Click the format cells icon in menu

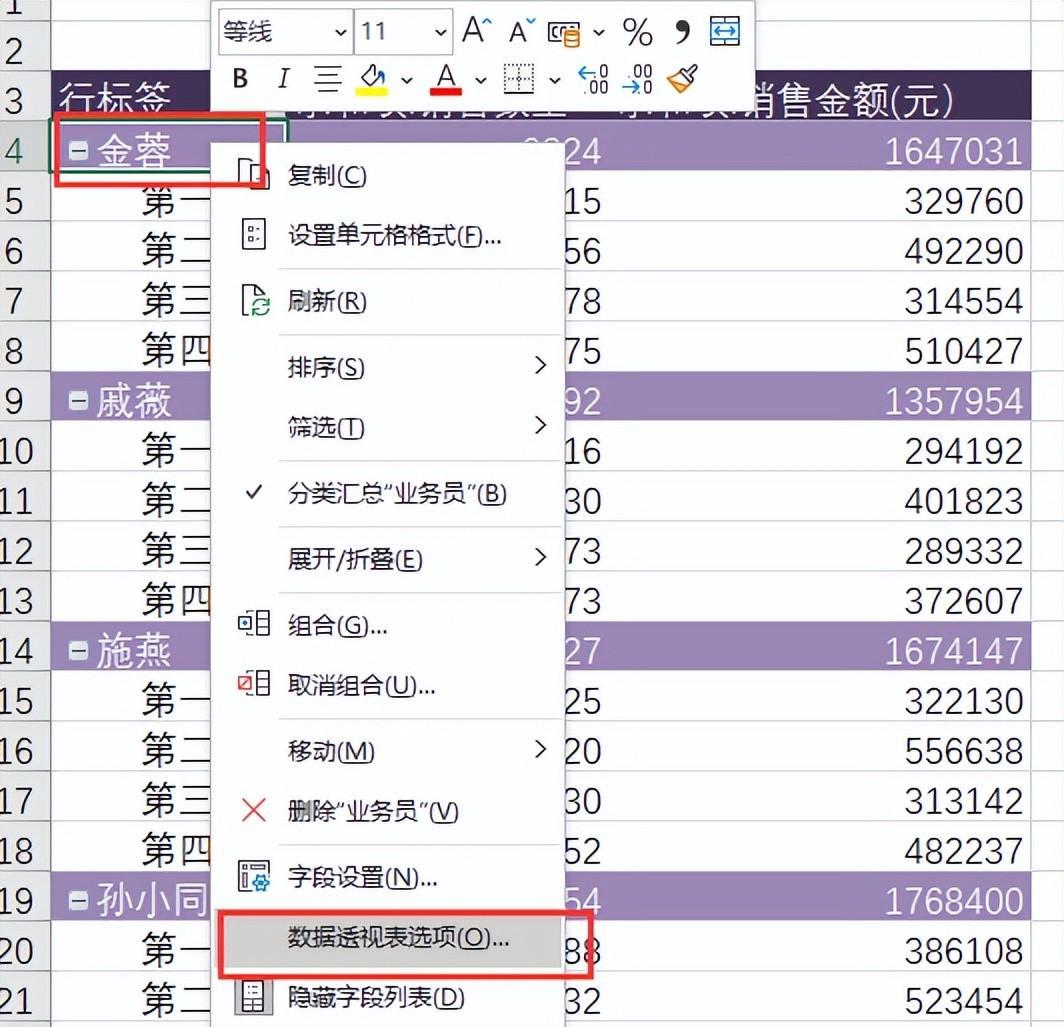(254, 234)
